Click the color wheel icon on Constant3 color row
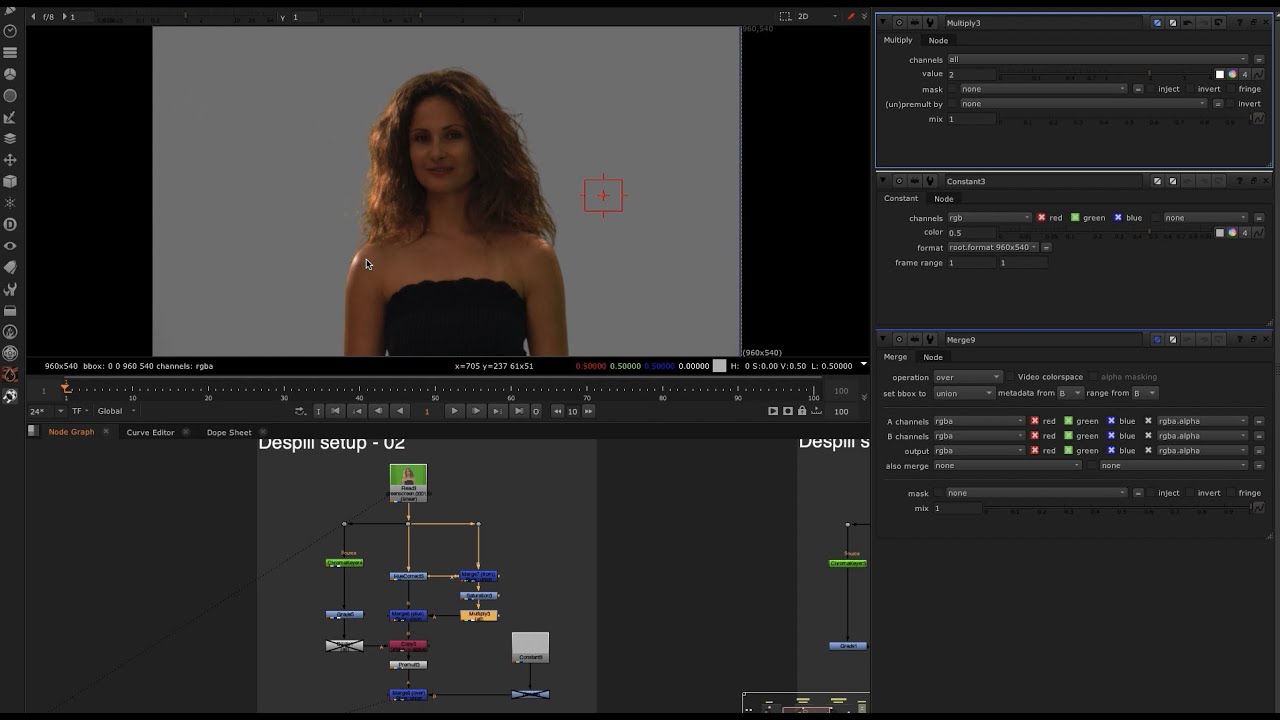The height and width of the screenshot is (720, 1280). click(x=1233, y=232)
